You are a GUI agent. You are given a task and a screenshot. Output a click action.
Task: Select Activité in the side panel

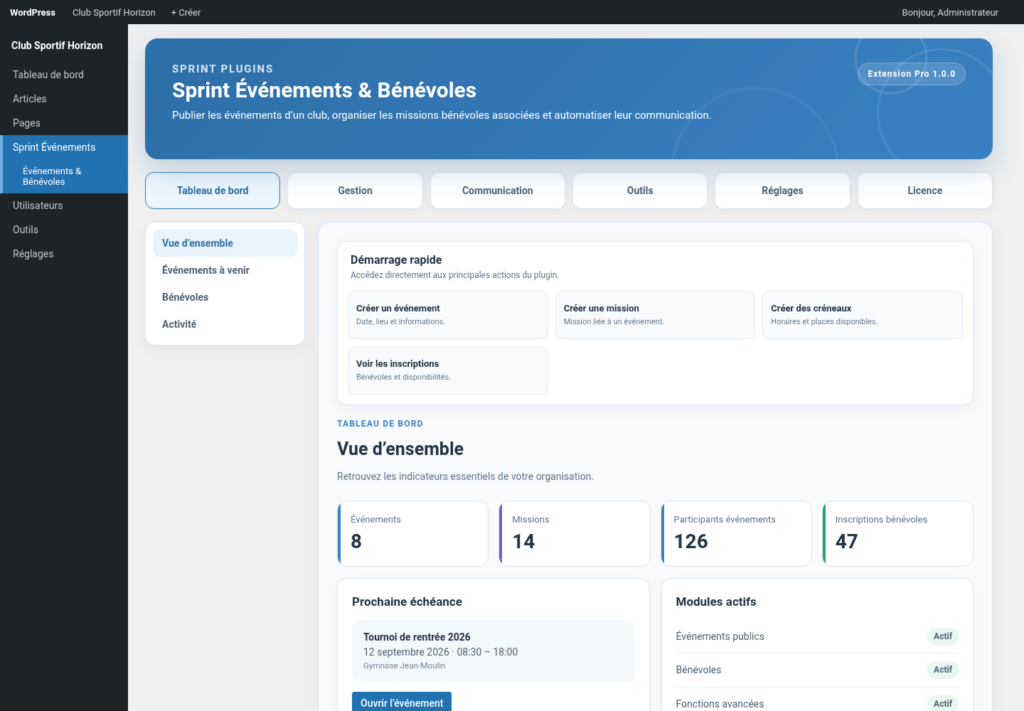click(225, 324)
